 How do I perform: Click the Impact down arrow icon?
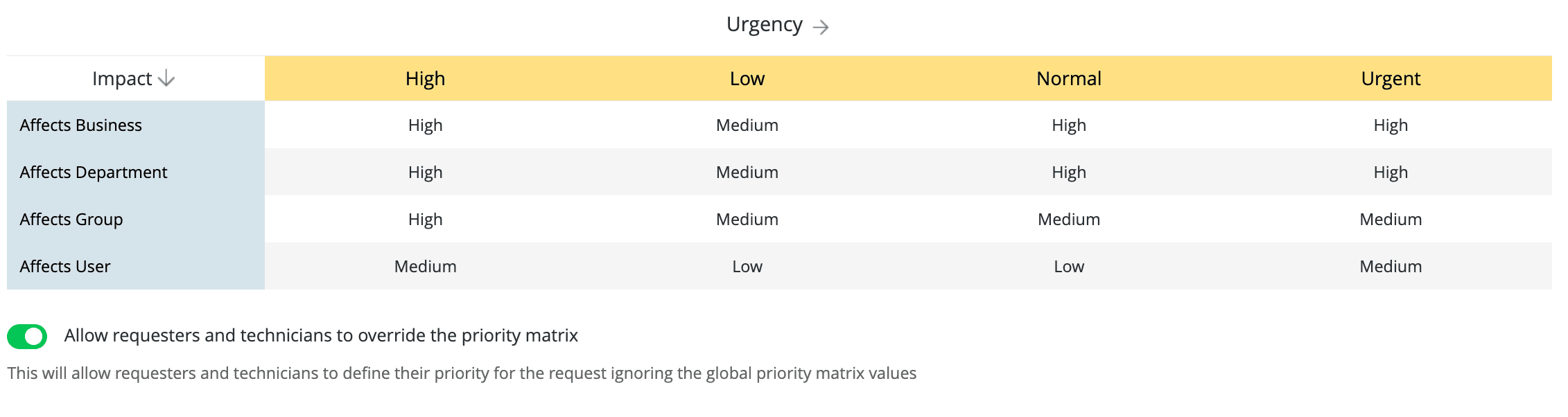[x=166, y=79]
